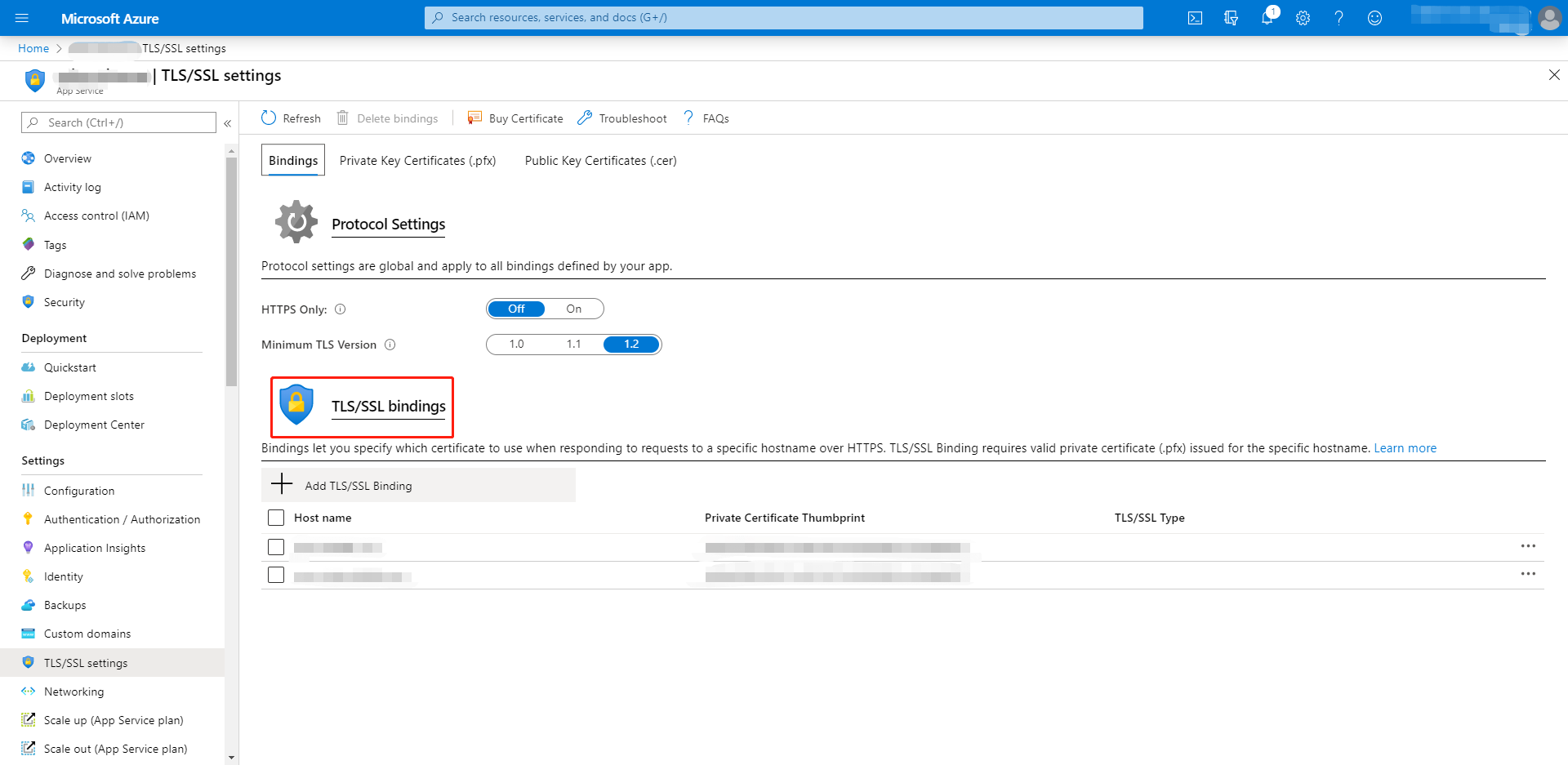Image resolution: width=1568 pixels, height=765 pixels.
Task: Open portal settings gear icon
Action: click(x=1303, y=18)
